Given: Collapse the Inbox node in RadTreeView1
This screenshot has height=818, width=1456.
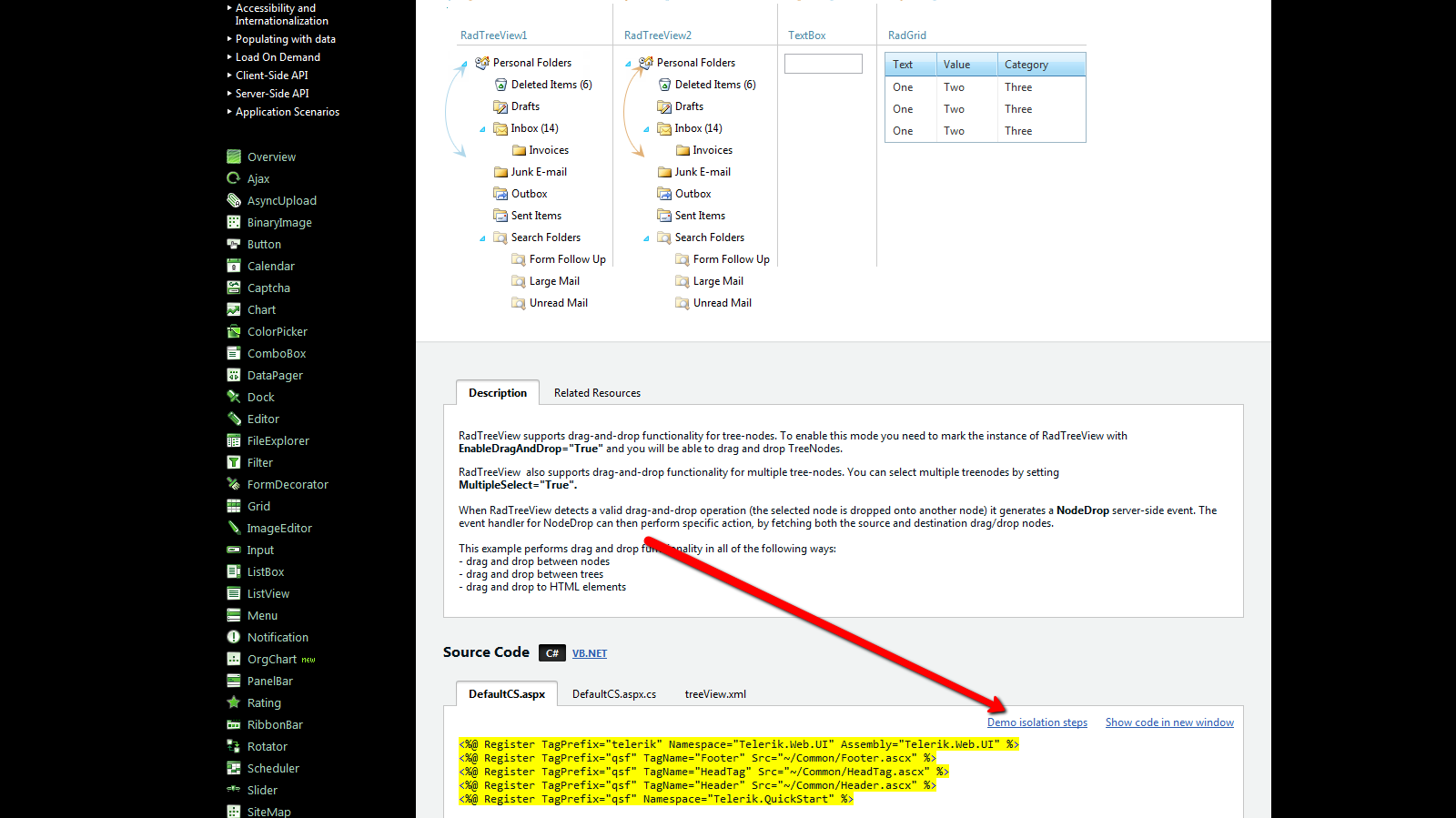Looking at the screenshot, I should (482, 129).
